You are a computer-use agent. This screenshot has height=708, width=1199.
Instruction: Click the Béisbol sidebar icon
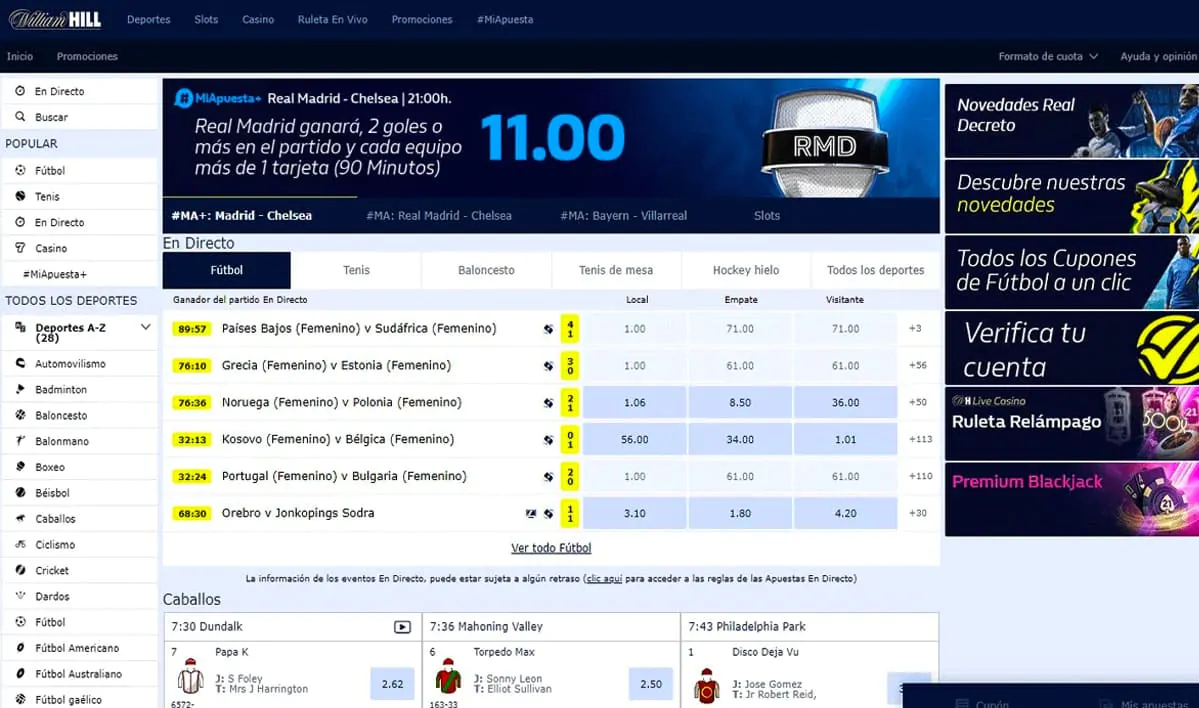(x=21, y=492)
